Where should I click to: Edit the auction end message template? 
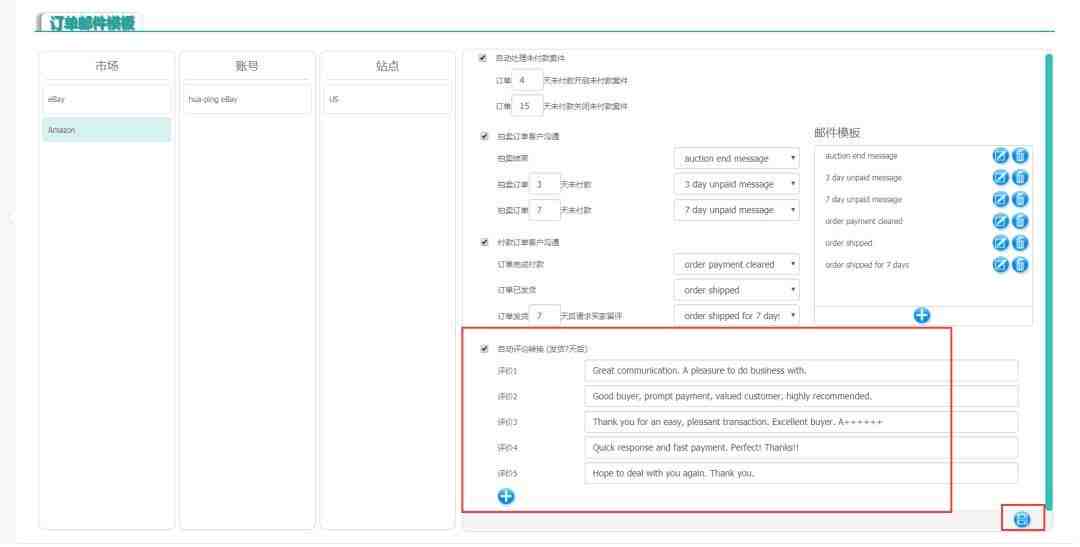(x=1000, y=156)
